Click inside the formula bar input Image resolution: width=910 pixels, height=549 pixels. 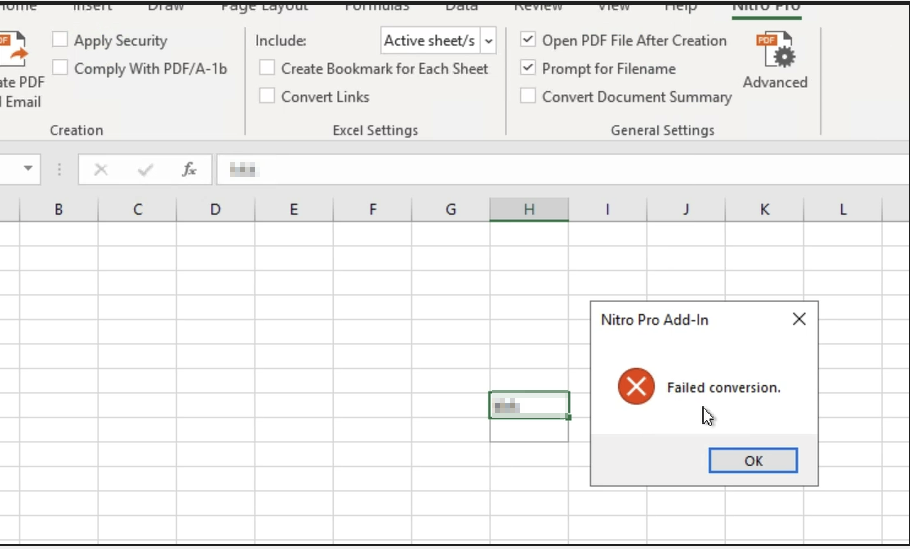(563, 169)
